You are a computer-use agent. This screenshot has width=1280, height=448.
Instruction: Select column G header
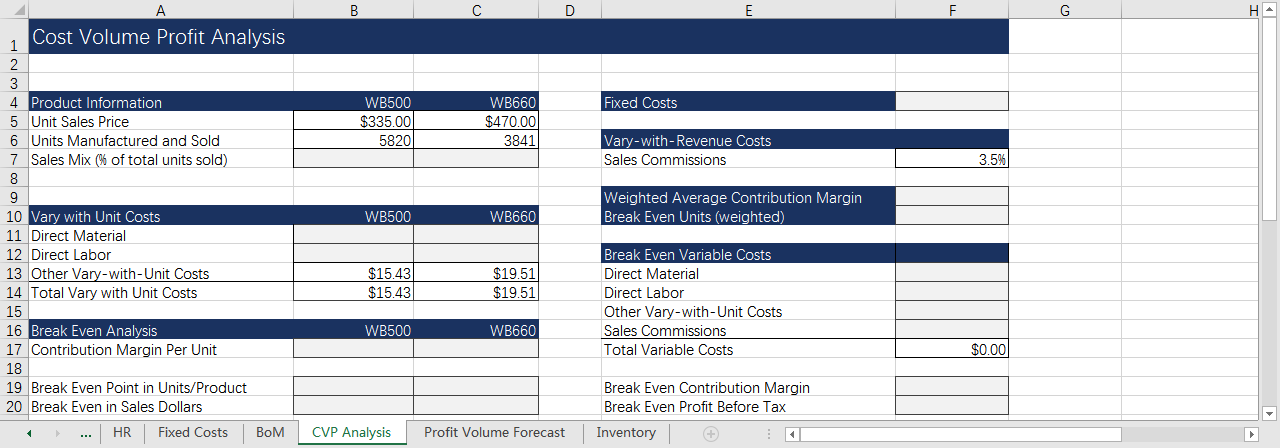(x=1064, y=9)
